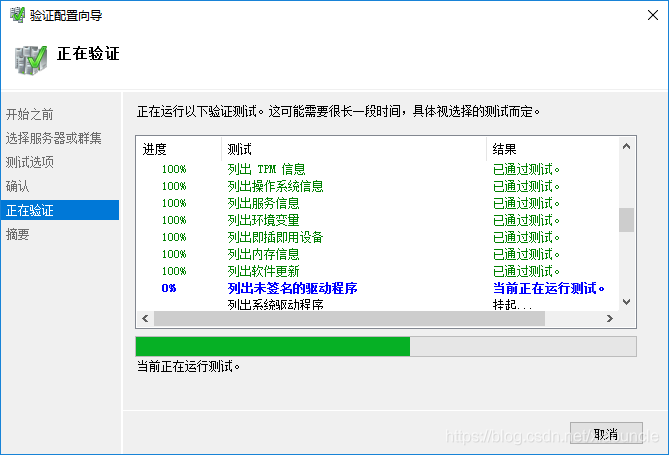Select the 列出系统驱动程序 row

(378, 304)
